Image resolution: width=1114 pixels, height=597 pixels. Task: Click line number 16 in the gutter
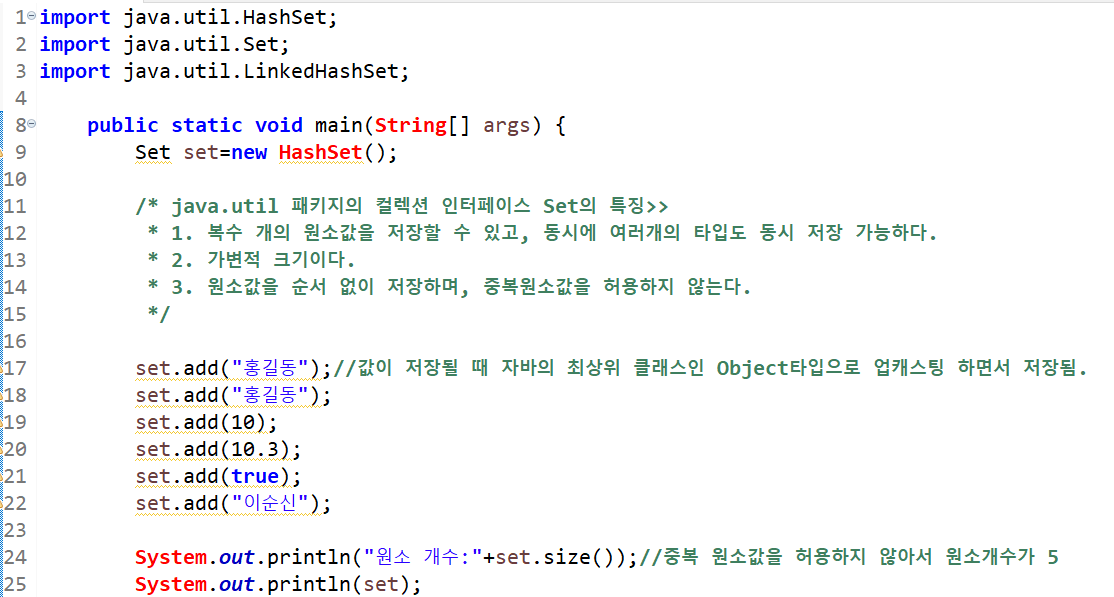[15, 341]
